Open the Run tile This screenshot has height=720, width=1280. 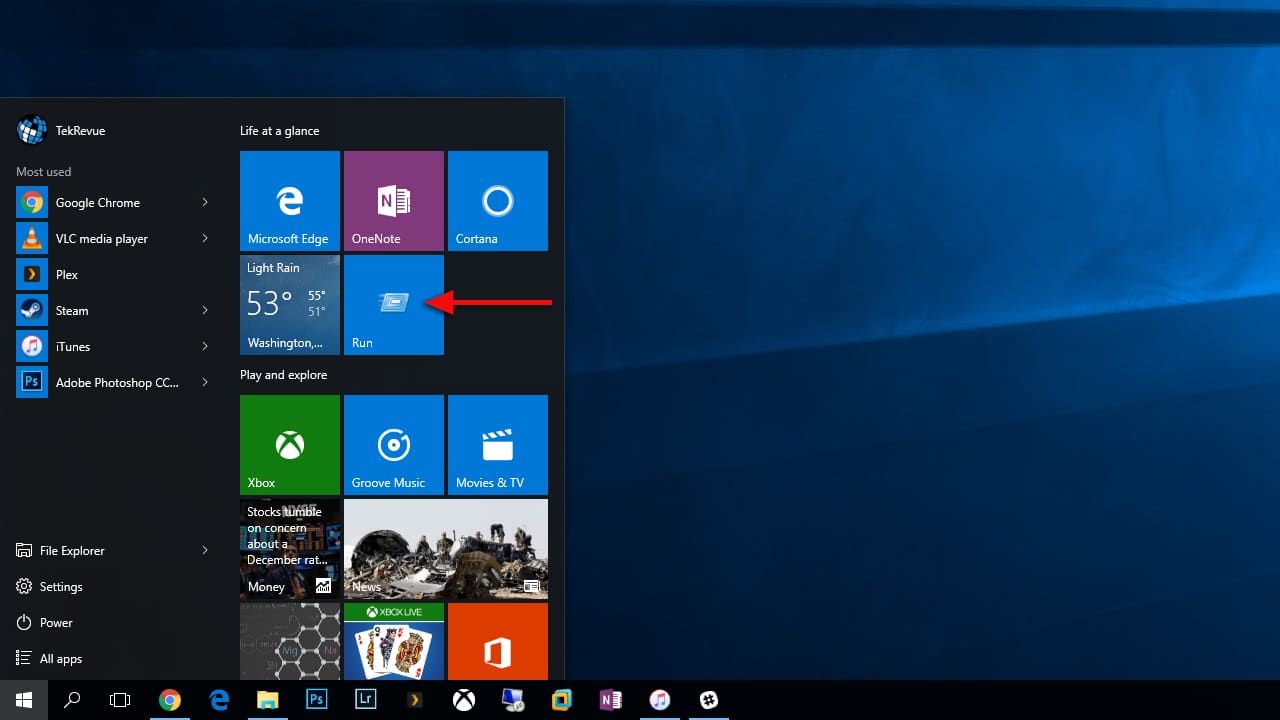tap(393, 305)
